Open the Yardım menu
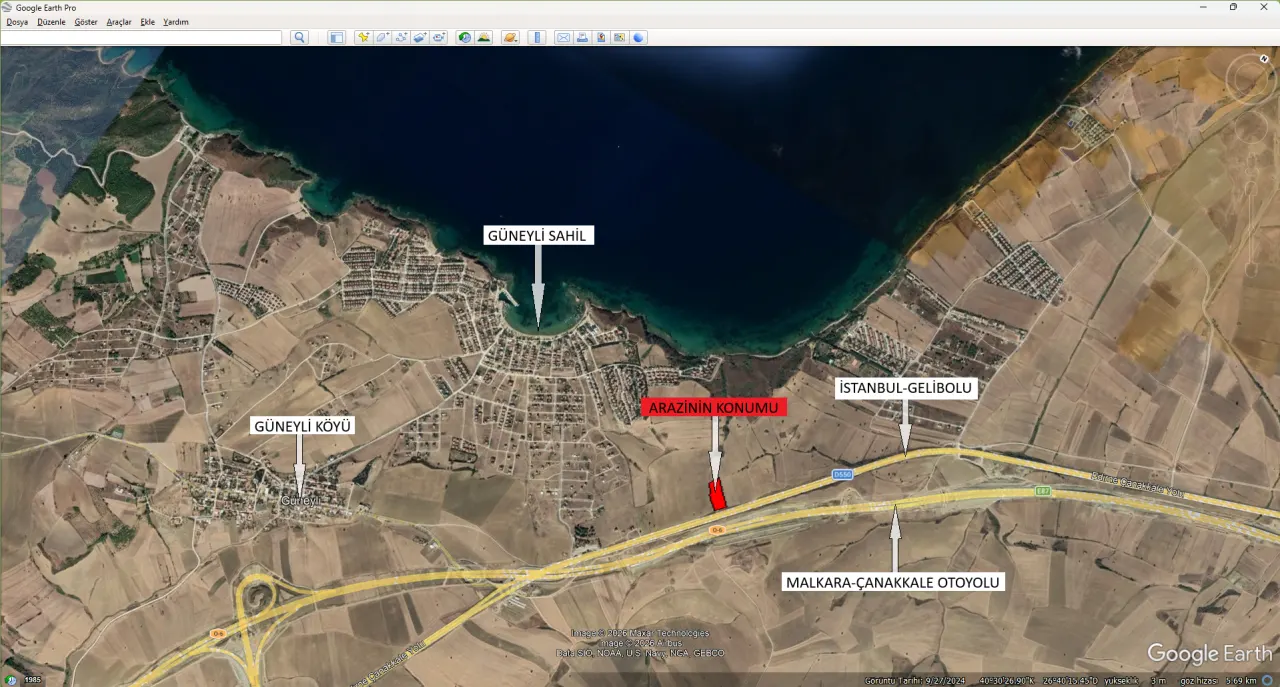 176,21
